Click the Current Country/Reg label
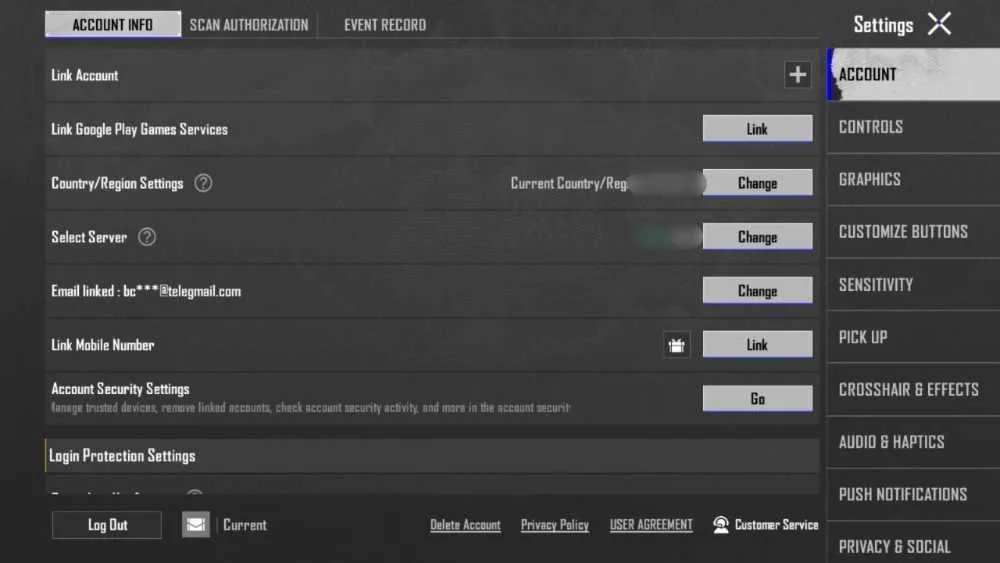The image size is (1000, 563). click(x=569, y=184)
